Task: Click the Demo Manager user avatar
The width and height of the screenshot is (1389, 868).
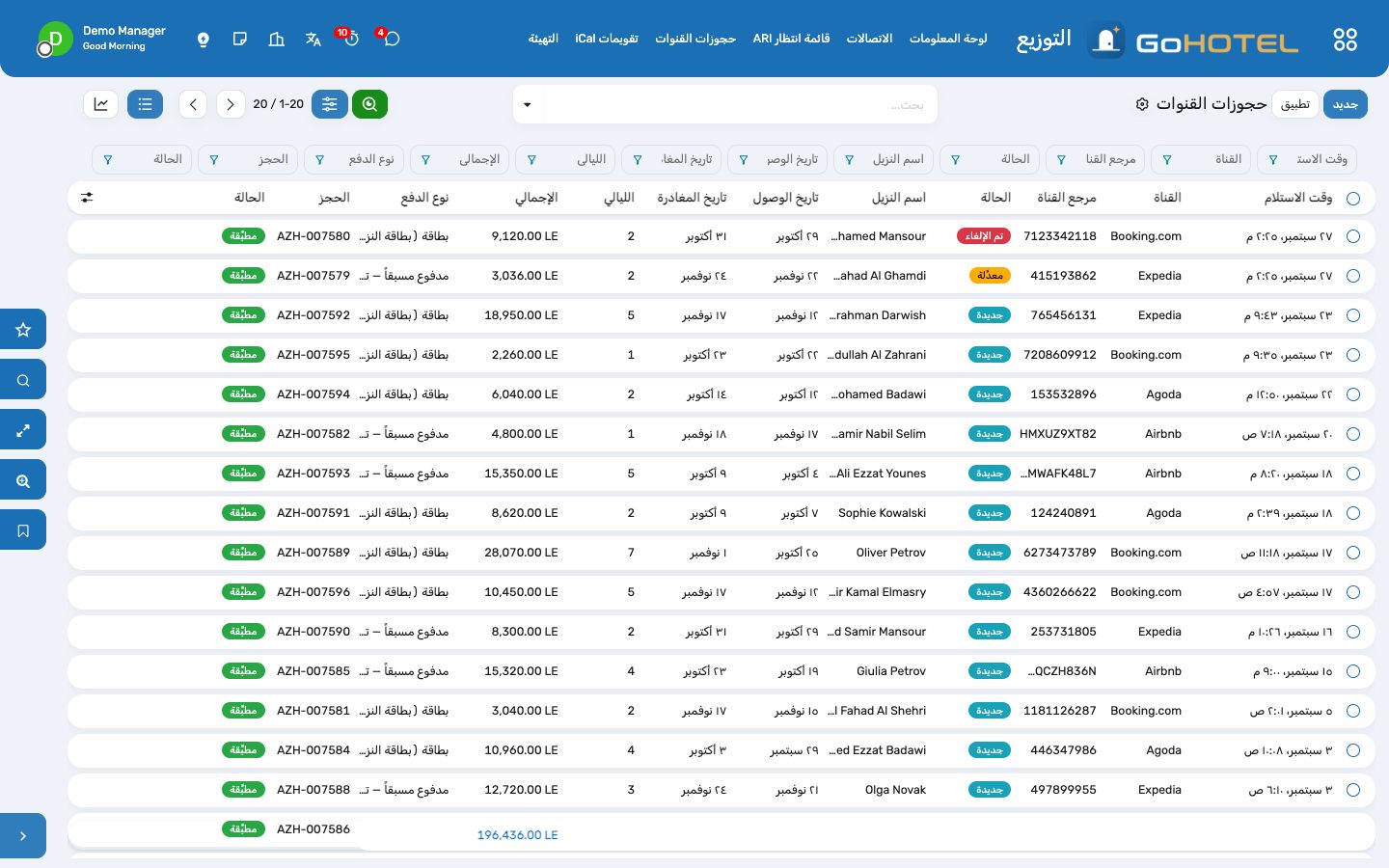Action: tap(55, 40)
